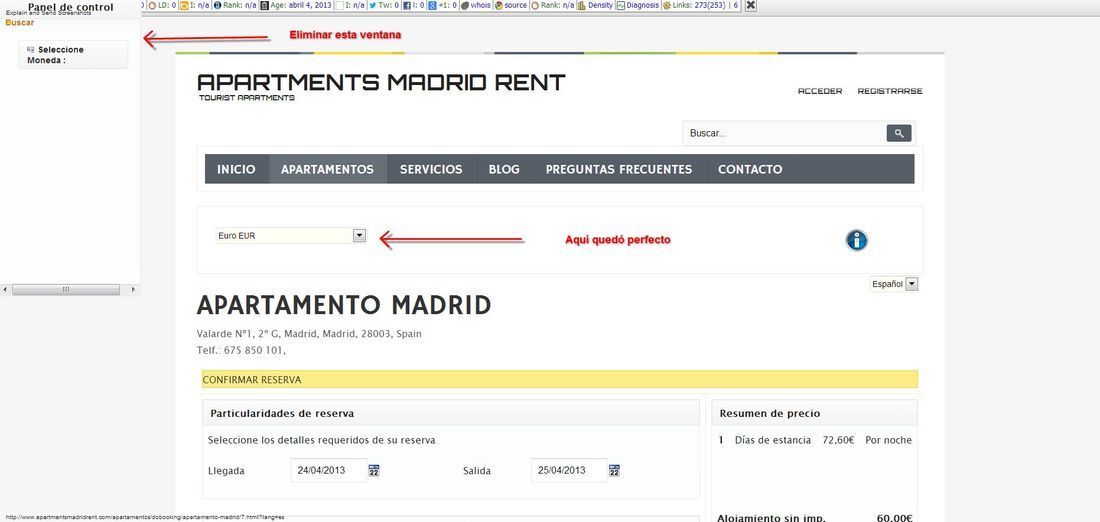Click the Buscar link in side panel

pos(20,22)
